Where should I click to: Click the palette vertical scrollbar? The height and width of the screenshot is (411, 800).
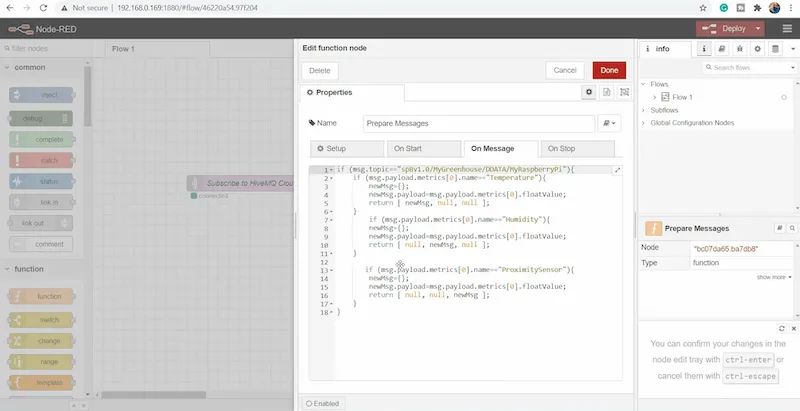tap(89, 100)
